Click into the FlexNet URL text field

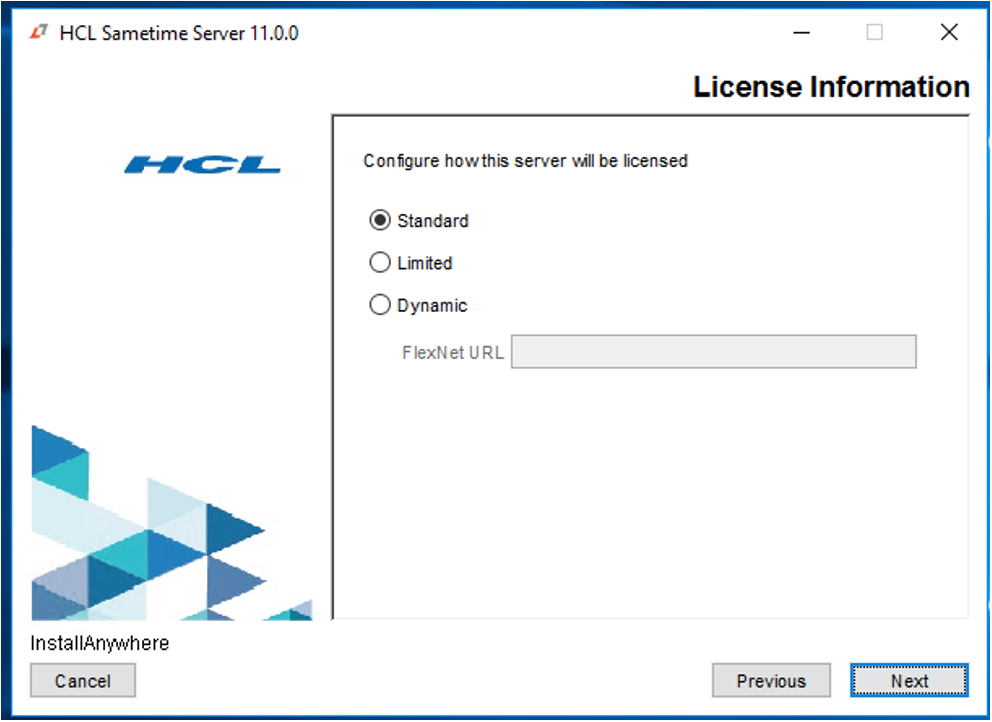click(x=713, y=352)
